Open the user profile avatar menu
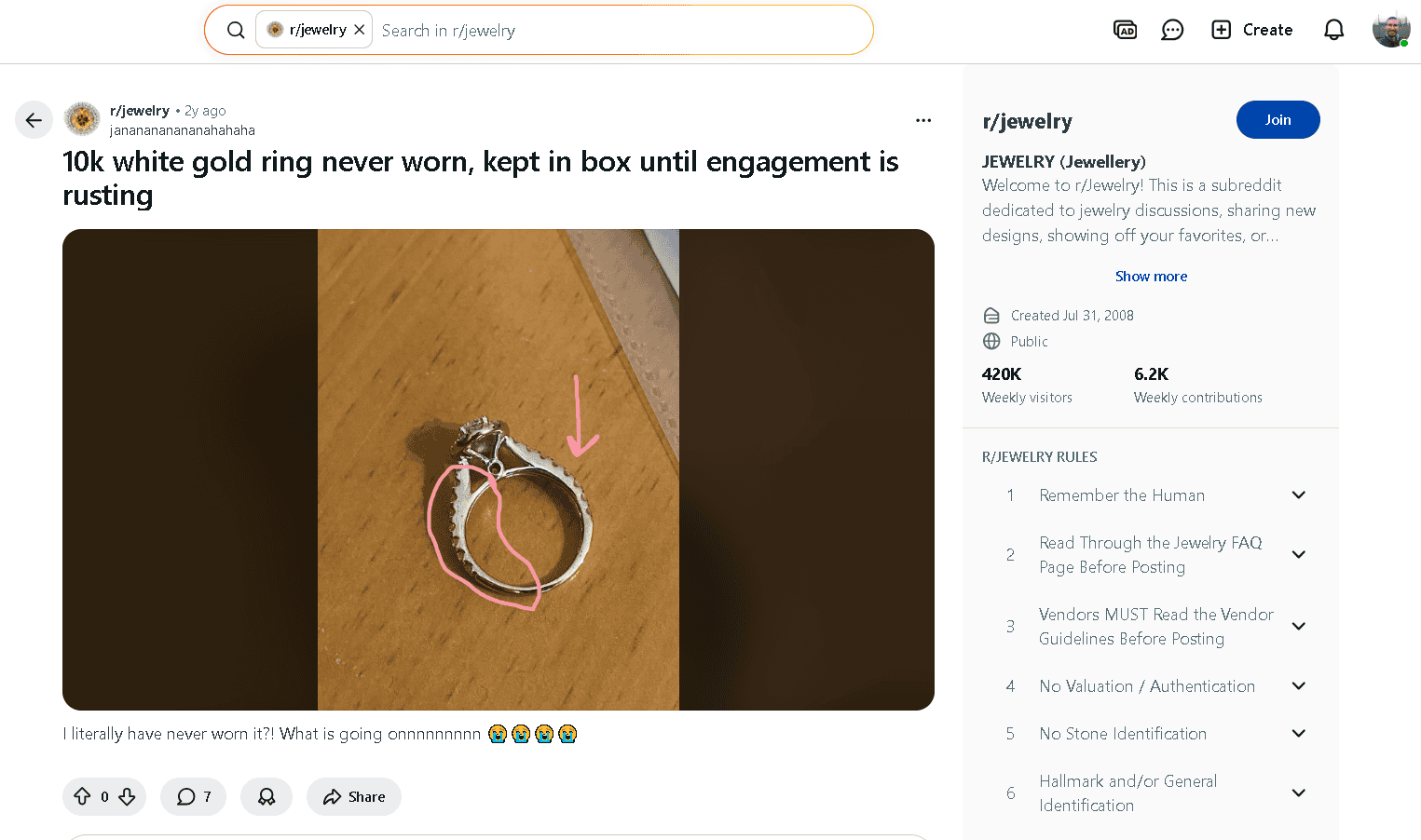Viewport: 1421px width, 840px height. click(1390, 30)
